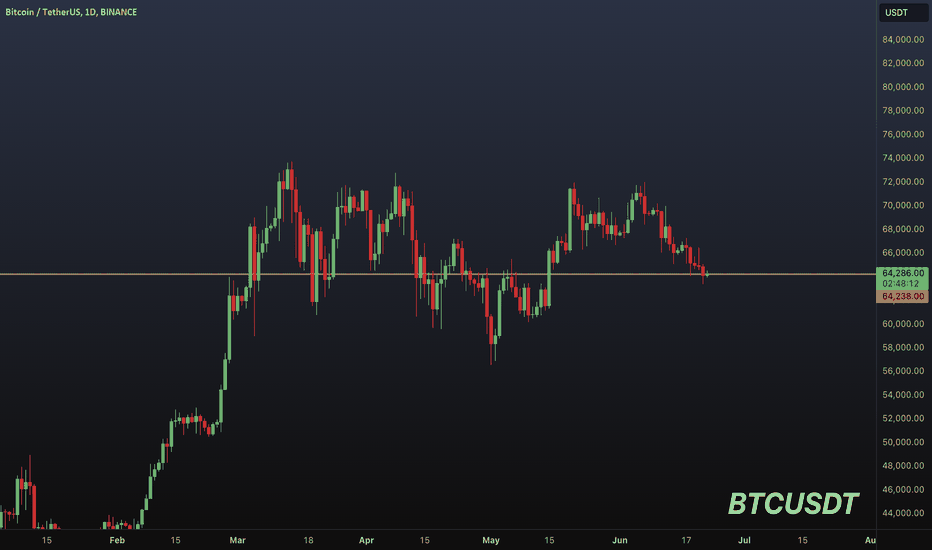Click the 68,000.00 price axis label
The image size is (932, 550).
[x=903, y=229]
